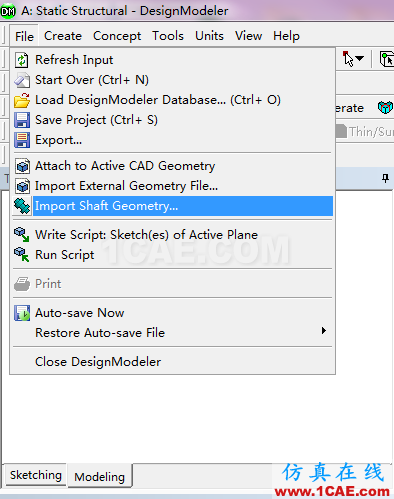Click the Load DesignModeler Database folder icon

point(22,100)
